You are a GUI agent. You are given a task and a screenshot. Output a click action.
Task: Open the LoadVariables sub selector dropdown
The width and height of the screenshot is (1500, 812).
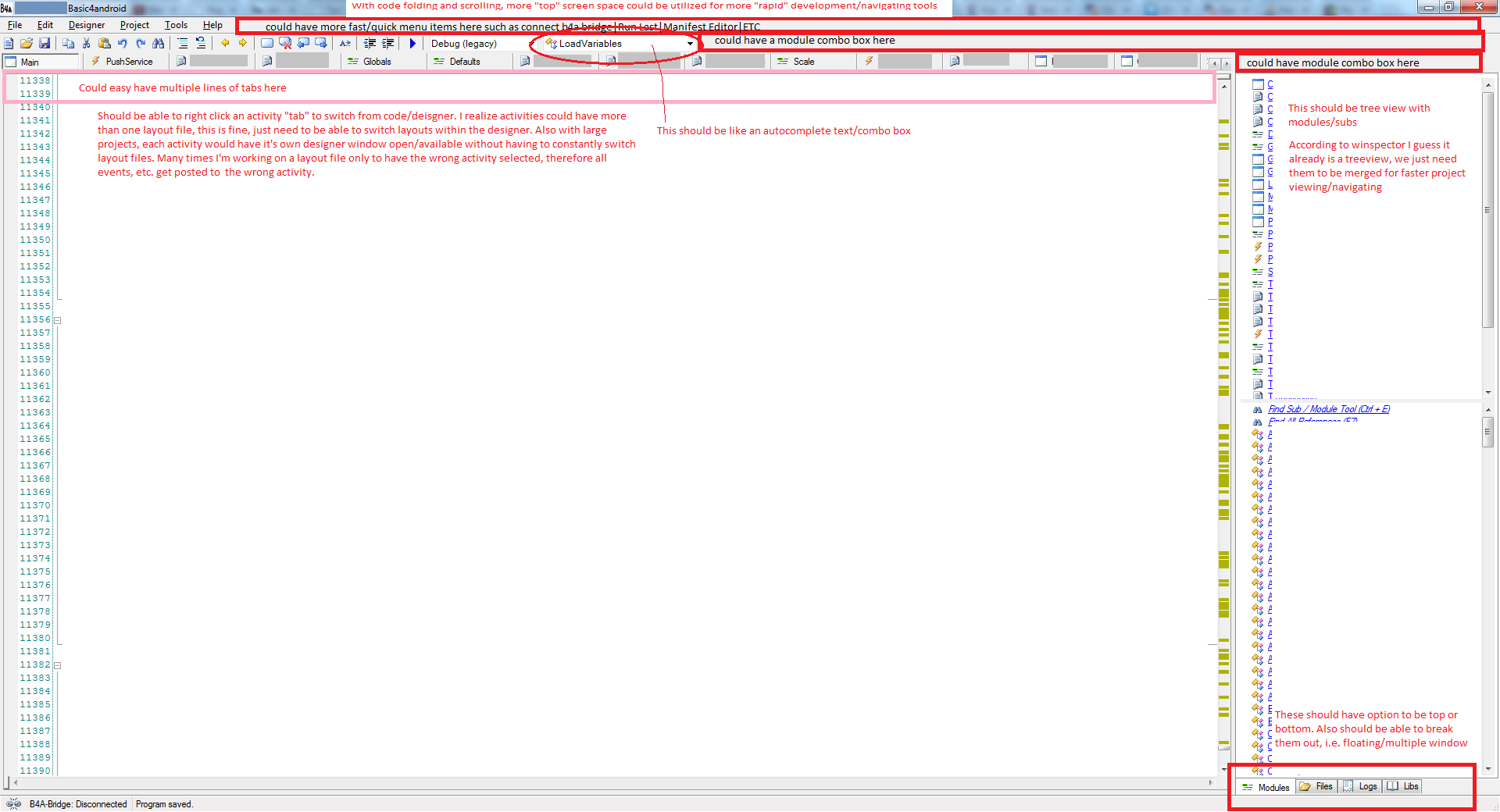pyautogui.click(x=620, y=44)
